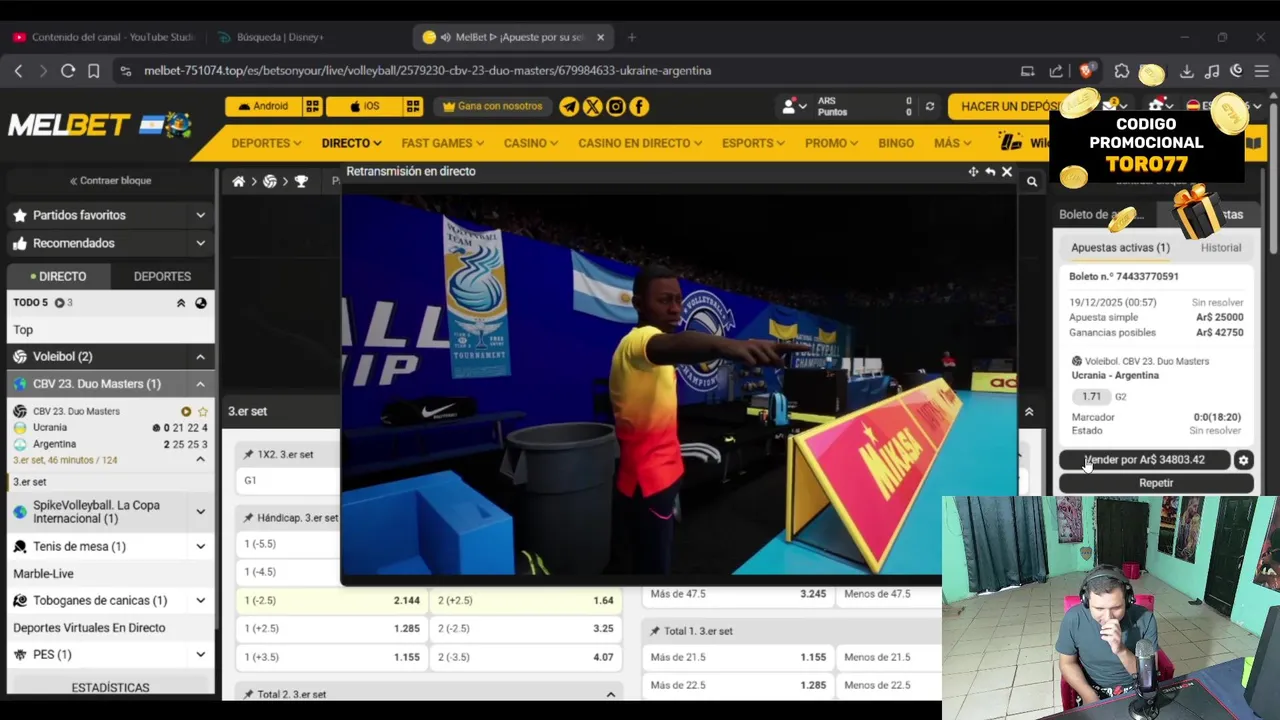This screenshot has width=1280, height=720.
Task: Pin the Hándicap 3.er set market
Action: (248, 518)
